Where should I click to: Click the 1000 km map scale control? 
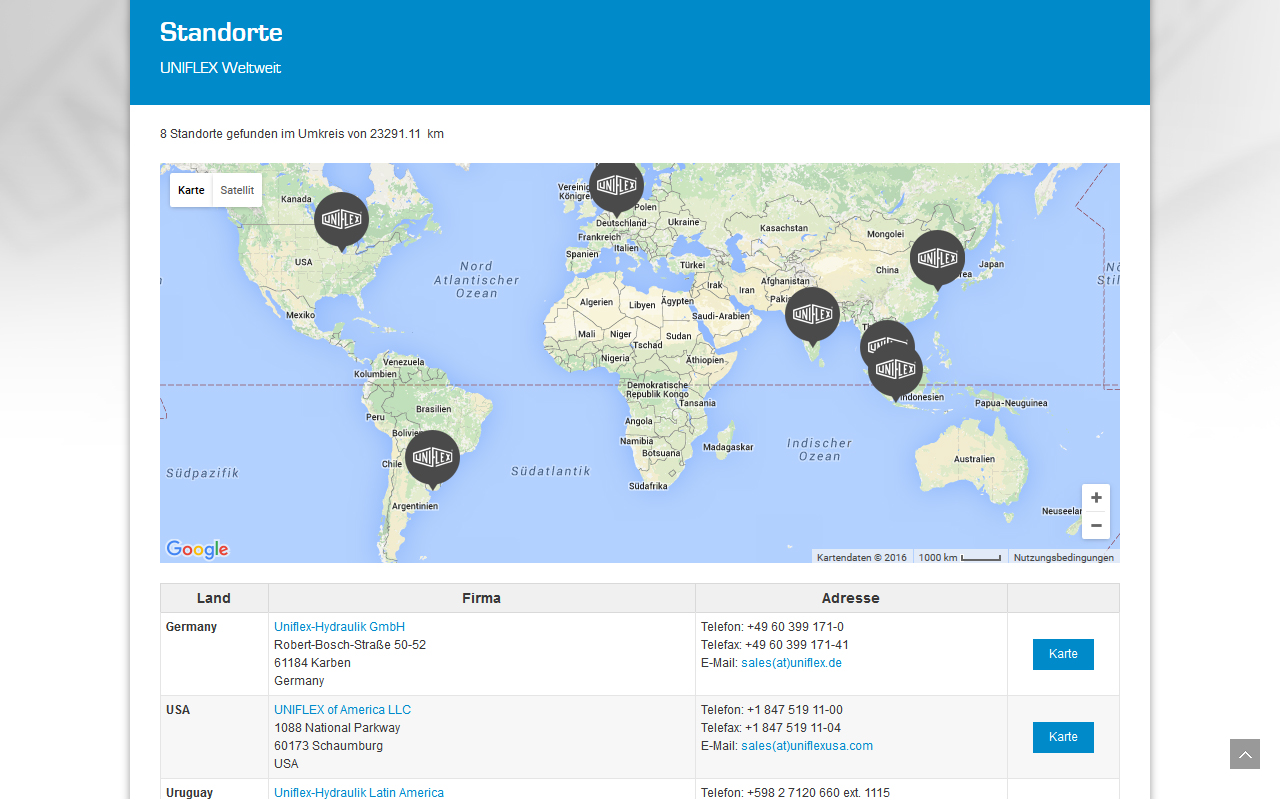pos(960,557)
